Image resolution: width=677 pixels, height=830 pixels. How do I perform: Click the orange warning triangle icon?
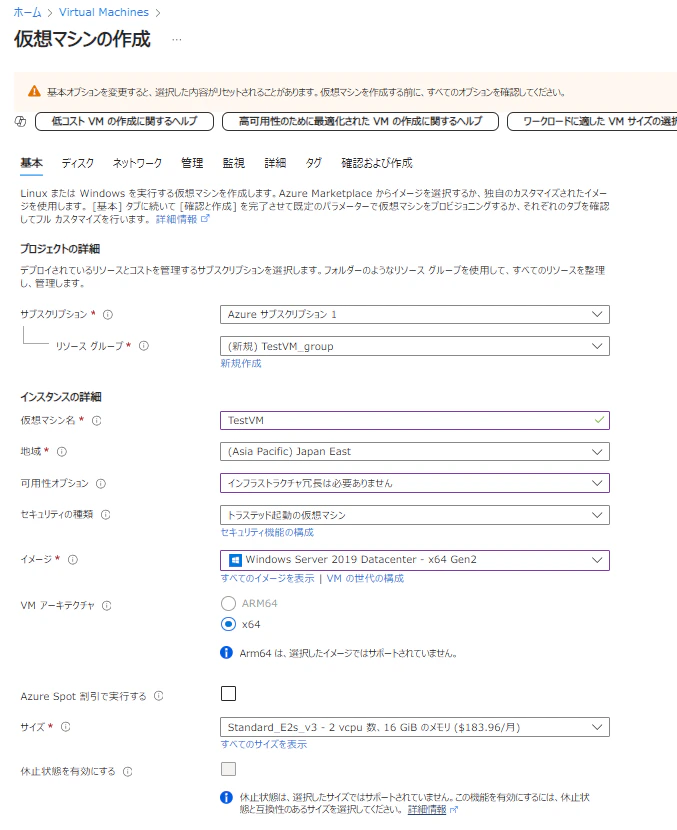coord(34,92)
